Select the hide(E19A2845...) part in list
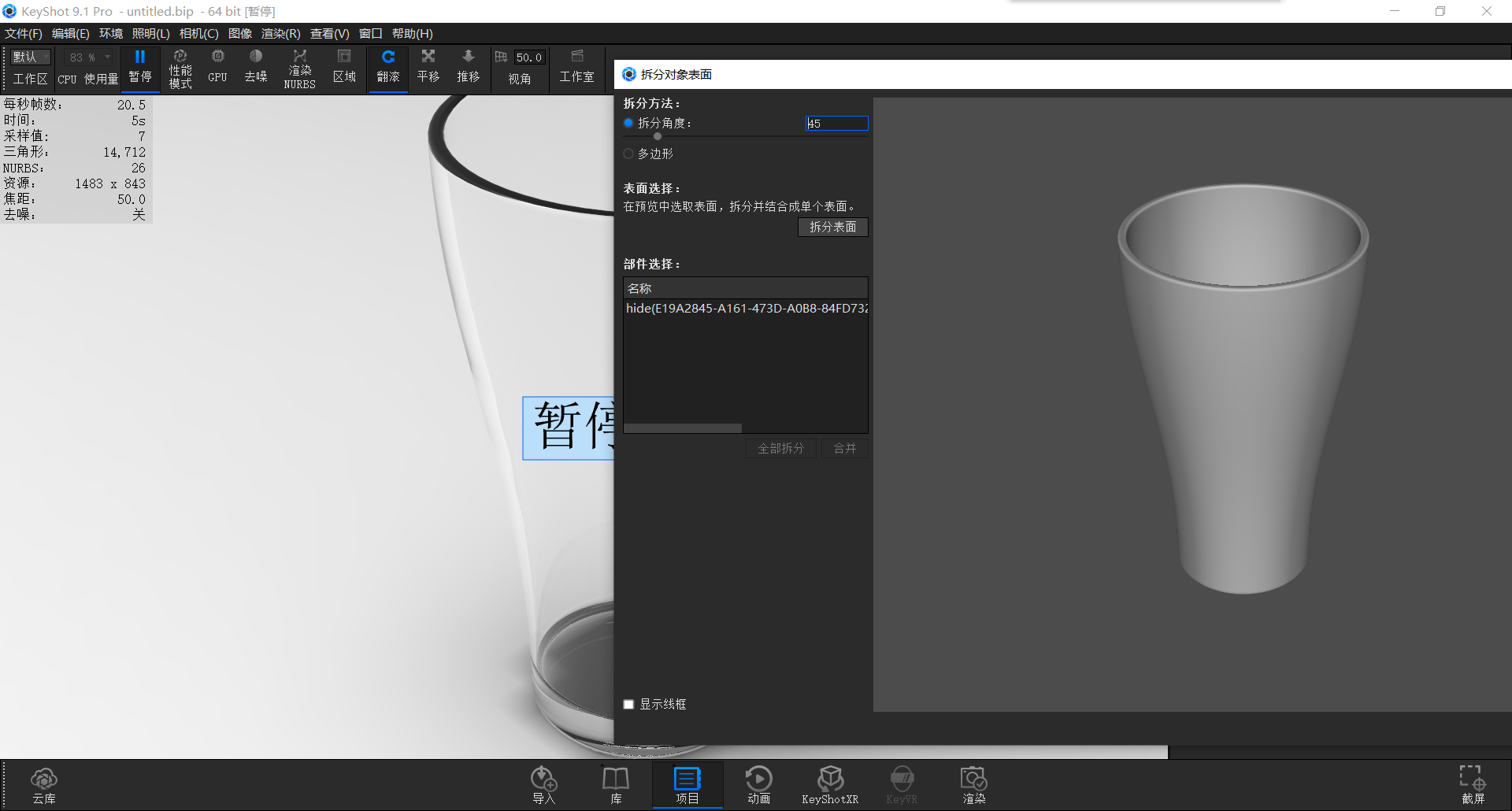Screen dimensions: 1512x811 tap(745, 308)
